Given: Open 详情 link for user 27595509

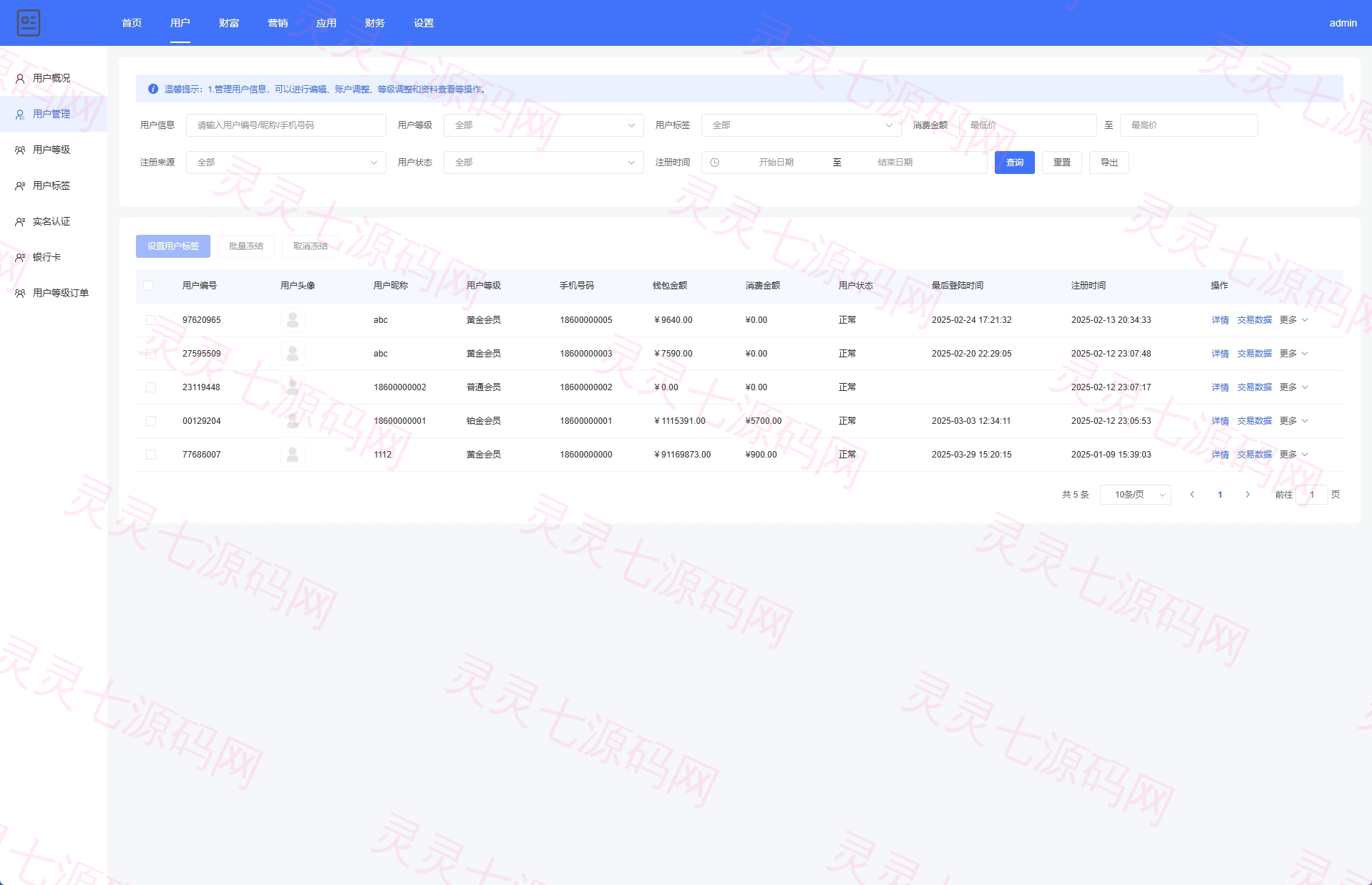Looking at the screenshot, I should (1220, 354).
